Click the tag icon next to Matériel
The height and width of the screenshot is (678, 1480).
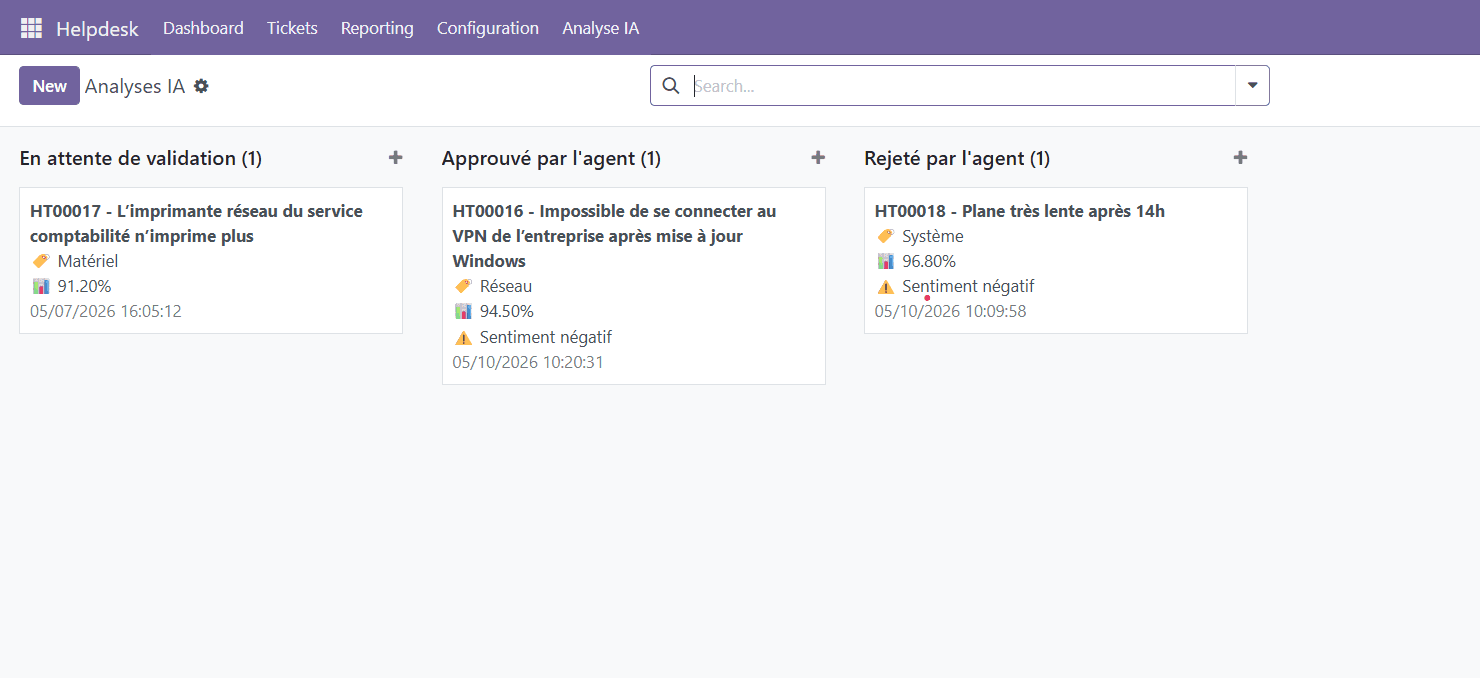point(41,261)
